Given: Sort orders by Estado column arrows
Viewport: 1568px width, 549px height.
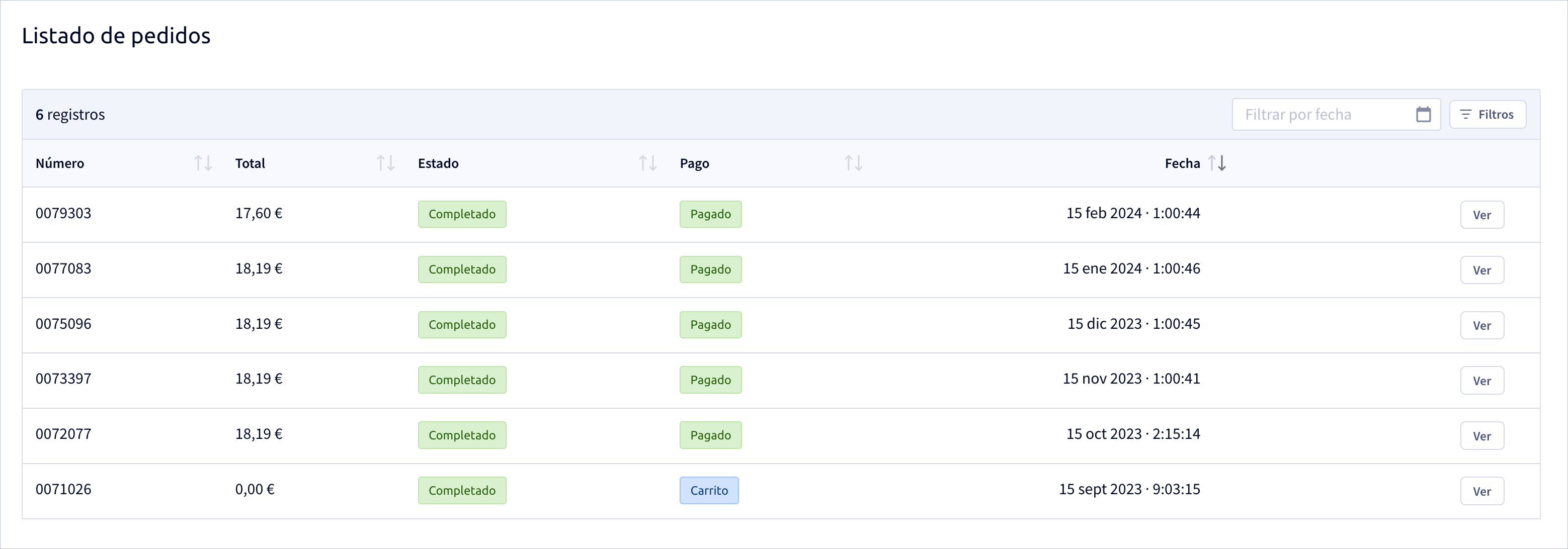Looking at the screenshot, I should pos(647,163).
